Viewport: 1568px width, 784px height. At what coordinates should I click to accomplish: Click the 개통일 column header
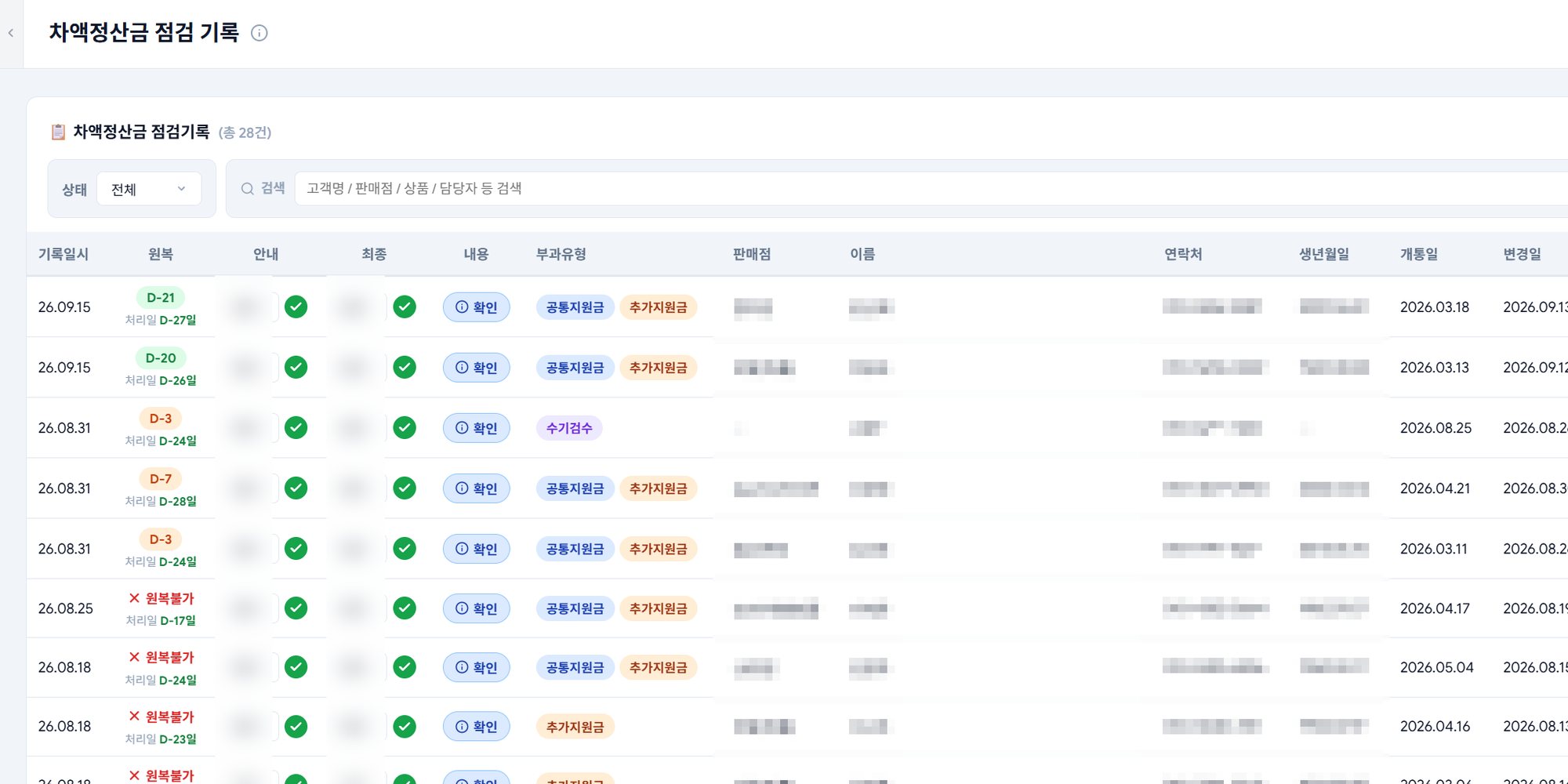click(1419, 254)
